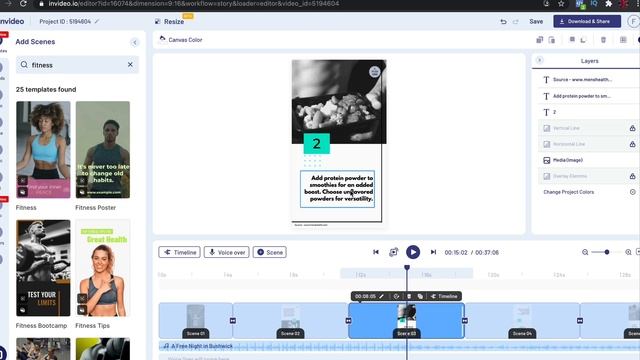Select Scene 01 clip

click(196, 320)
